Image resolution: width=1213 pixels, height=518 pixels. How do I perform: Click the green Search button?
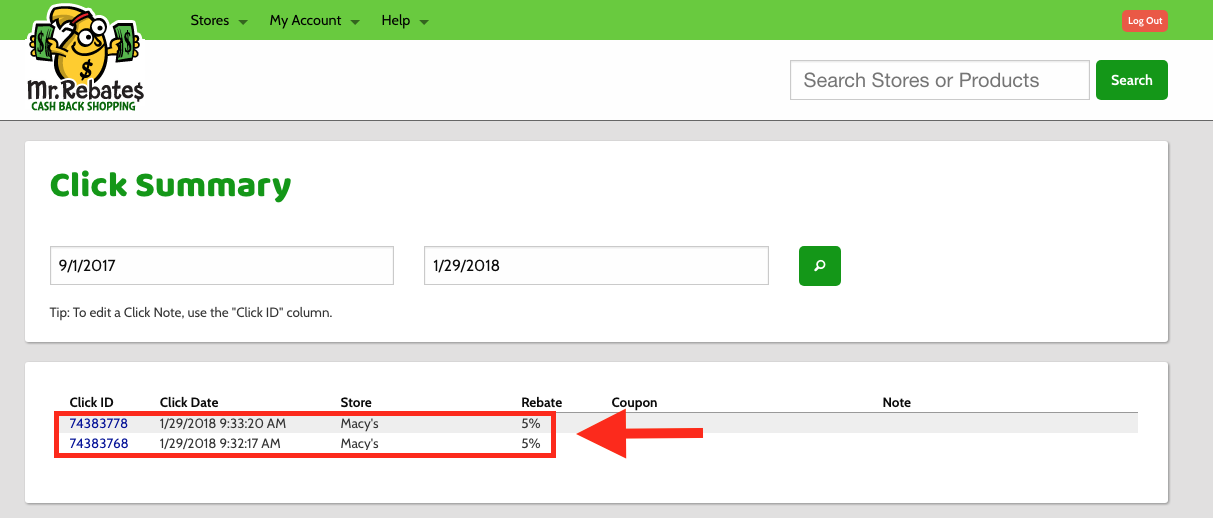(1131, 80)
